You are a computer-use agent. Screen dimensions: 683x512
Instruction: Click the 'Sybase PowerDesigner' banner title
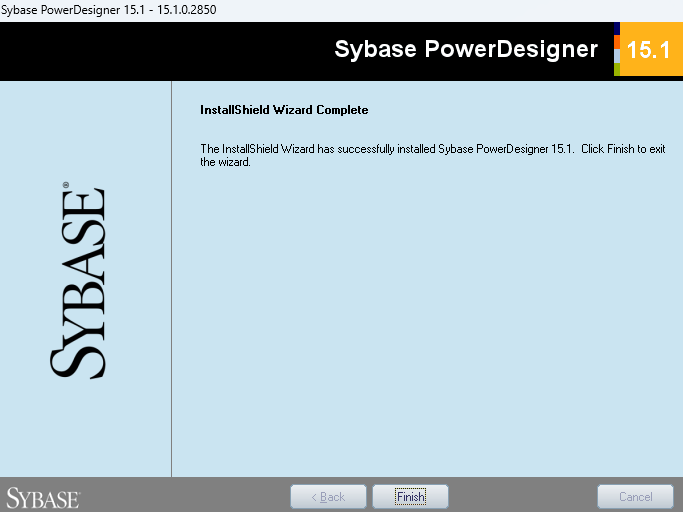pyautogui.click(x=466, y=49)
